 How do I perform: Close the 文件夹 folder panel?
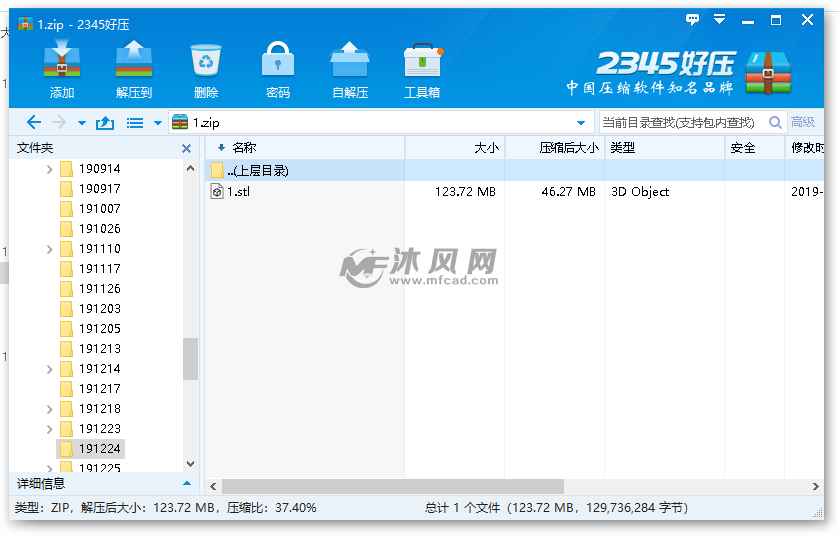[x=186, y=148]
